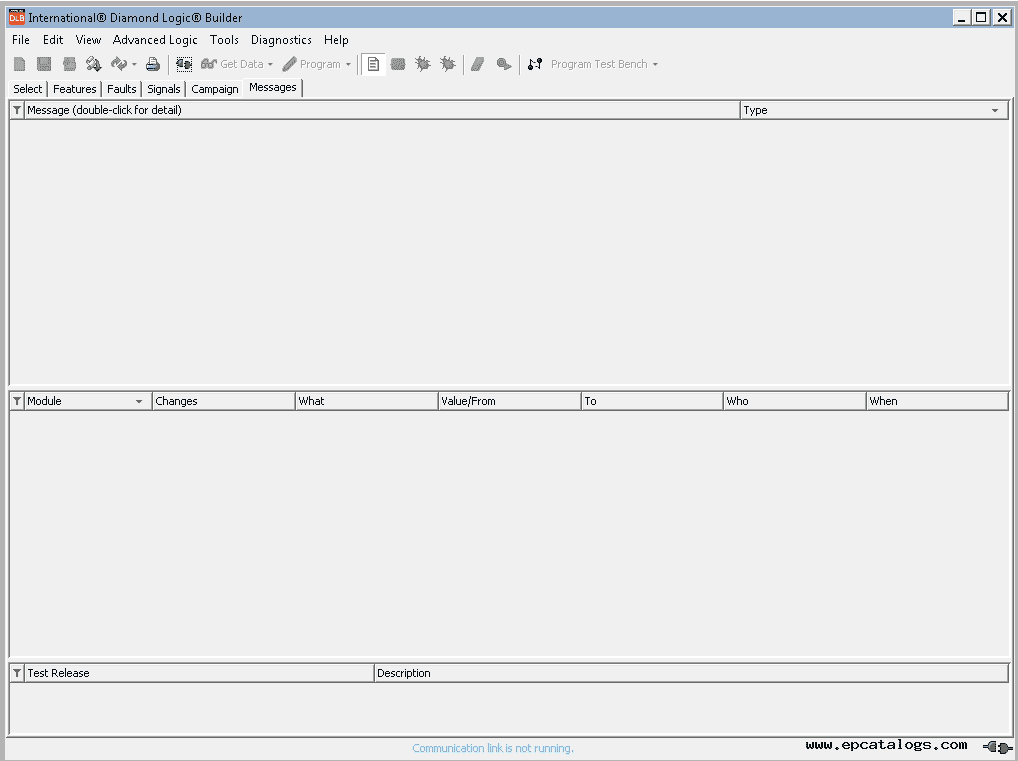This screenshot has width=1018, height=761.
Task: Open the Module column dropdown arrow
Action: pos(139,401)
